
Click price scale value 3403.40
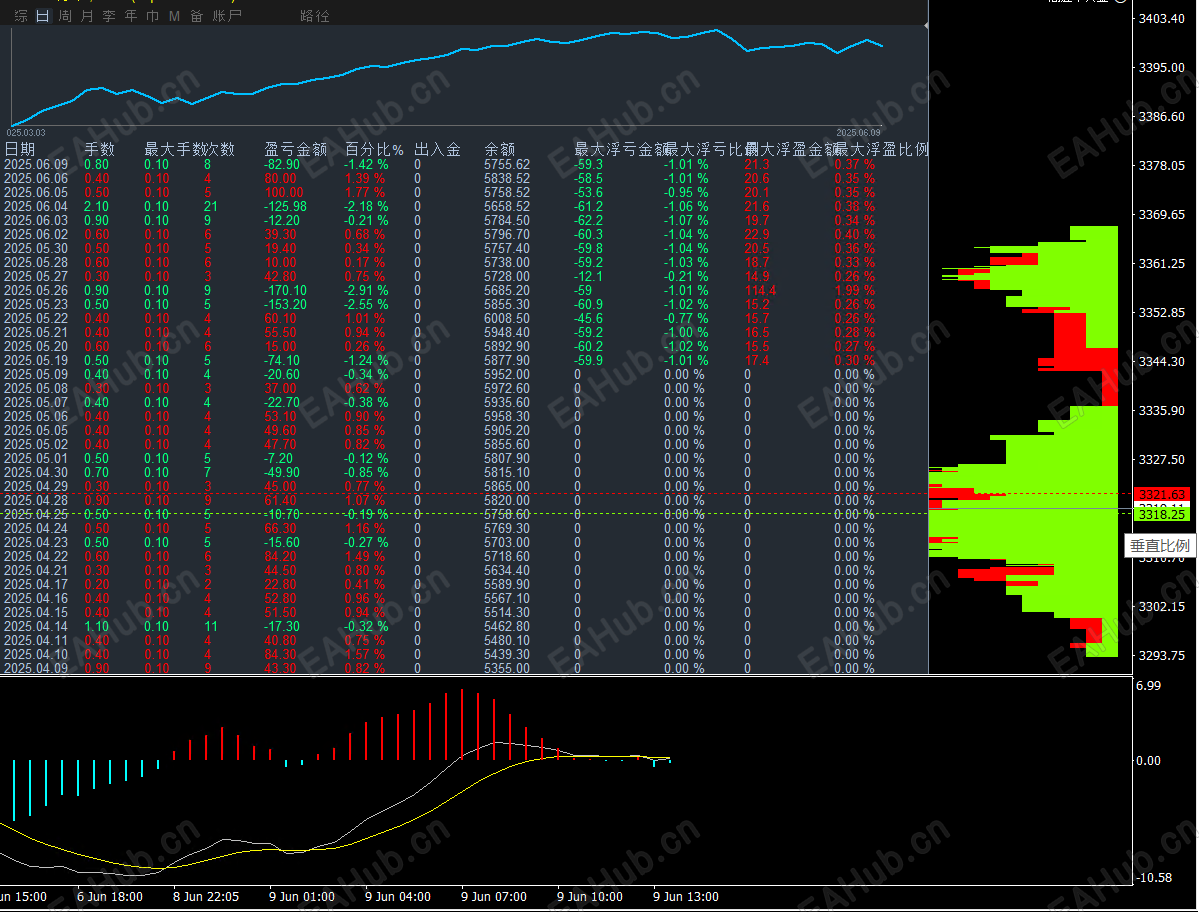pos(1162,18)
